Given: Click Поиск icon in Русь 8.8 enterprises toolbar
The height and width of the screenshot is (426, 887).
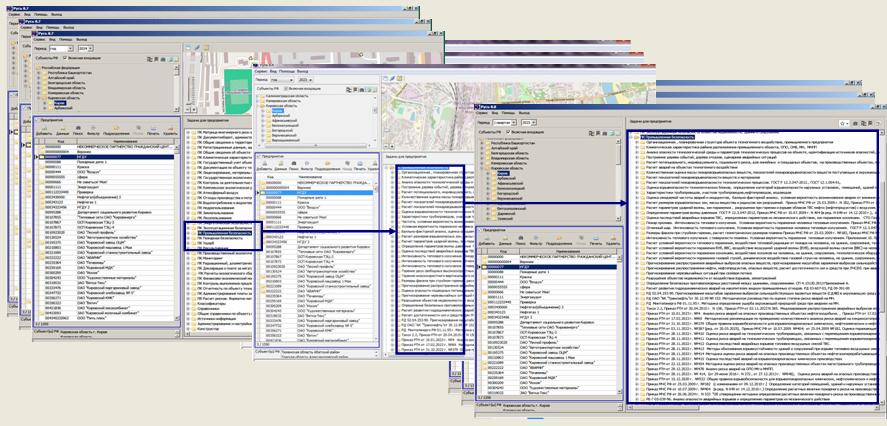Looking at the screenshot, I should click(x=519, y=241).
